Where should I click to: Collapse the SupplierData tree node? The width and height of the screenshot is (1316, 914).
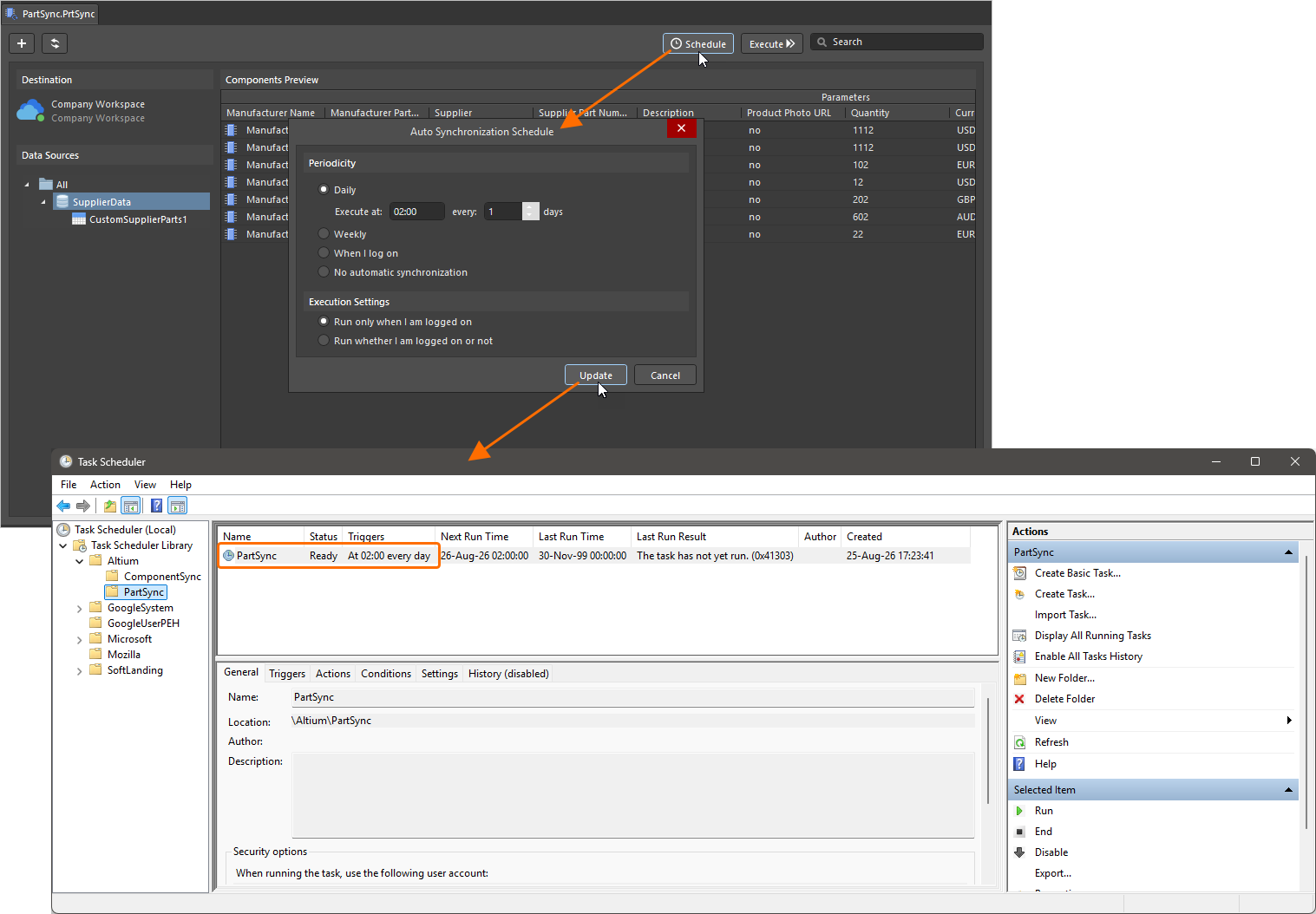(43, 202)
